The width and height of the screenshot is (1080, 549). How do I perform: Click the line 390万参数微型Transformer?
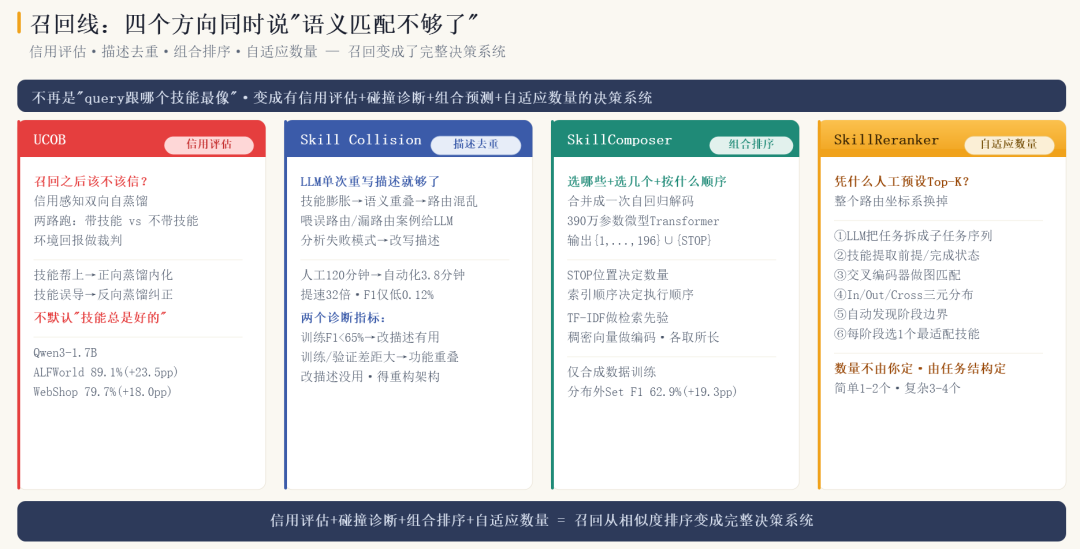point(643,221)
